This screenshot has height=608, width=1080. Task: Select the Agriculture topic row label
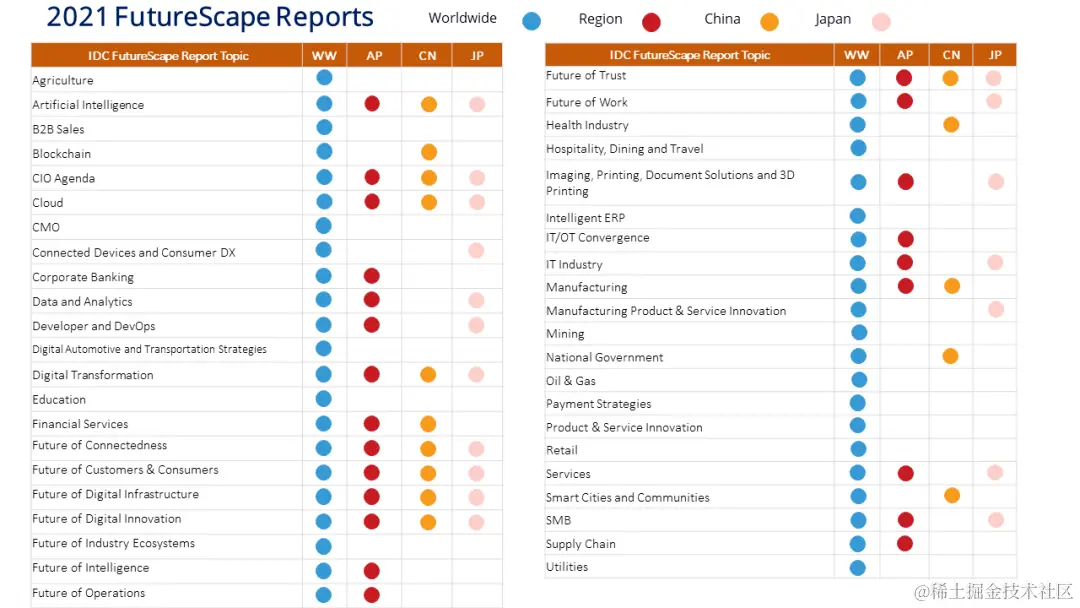pos(63,81)
